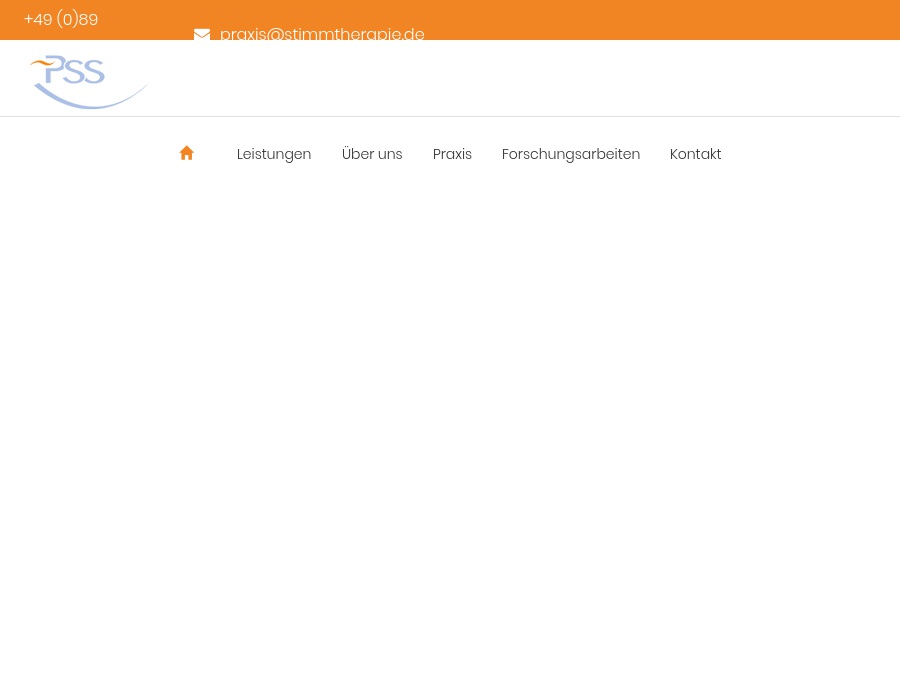Click the orange home icon

coord(186,153)
